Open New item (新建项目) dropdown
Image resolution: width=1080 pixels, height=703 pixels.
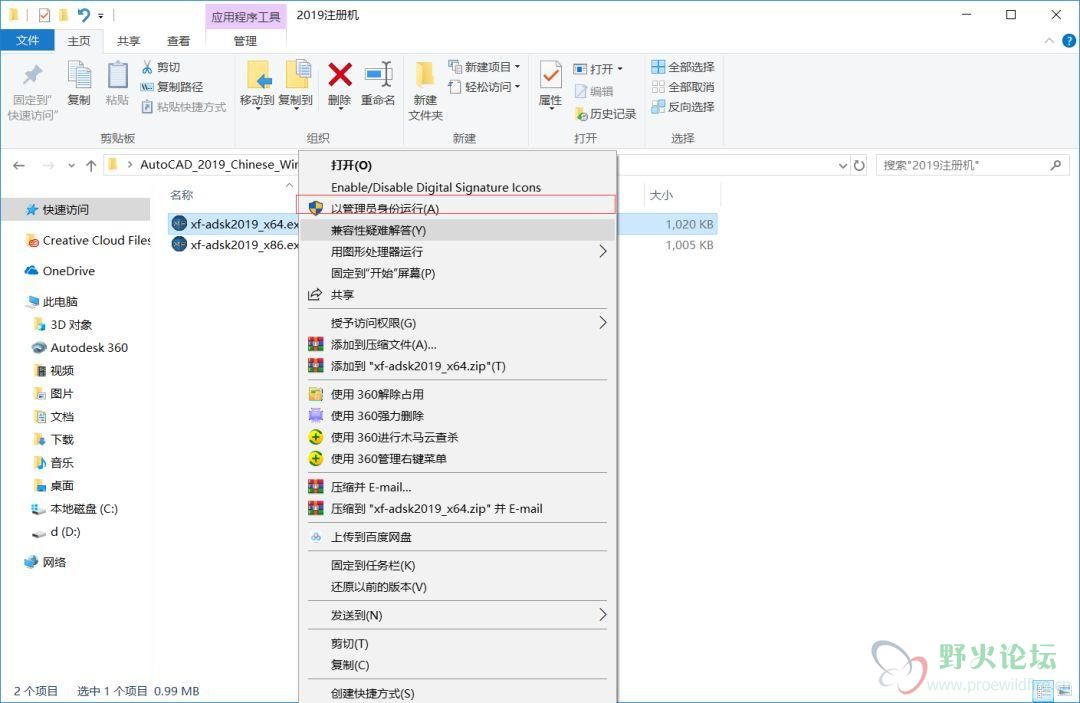484,67
